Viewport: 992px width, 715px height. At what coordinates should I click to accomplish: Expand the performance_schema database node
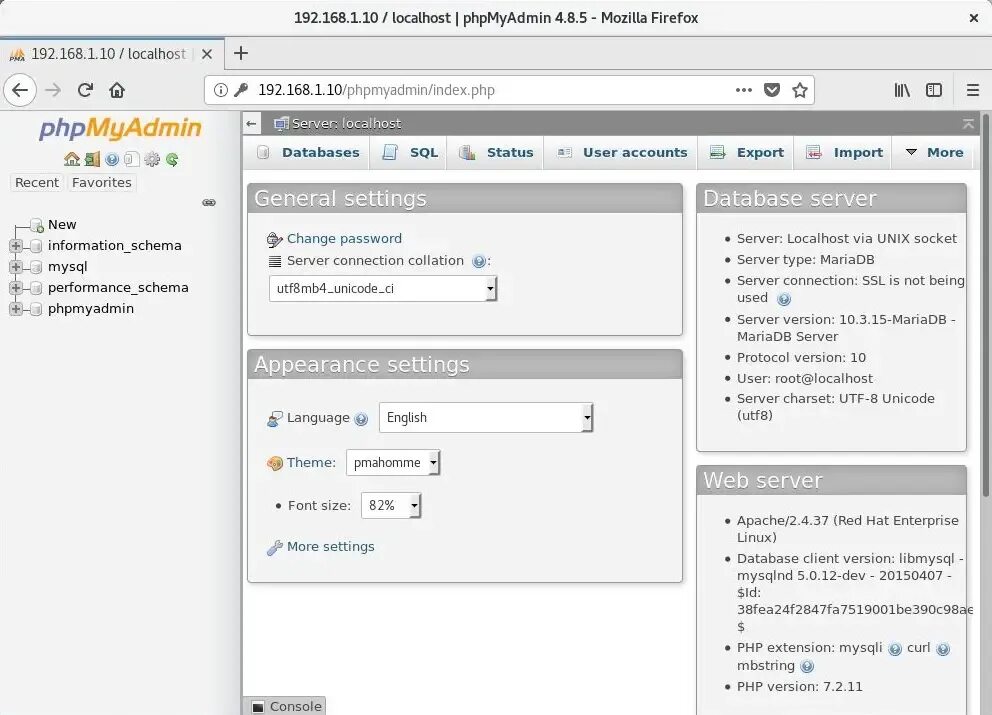click(16, 288)
